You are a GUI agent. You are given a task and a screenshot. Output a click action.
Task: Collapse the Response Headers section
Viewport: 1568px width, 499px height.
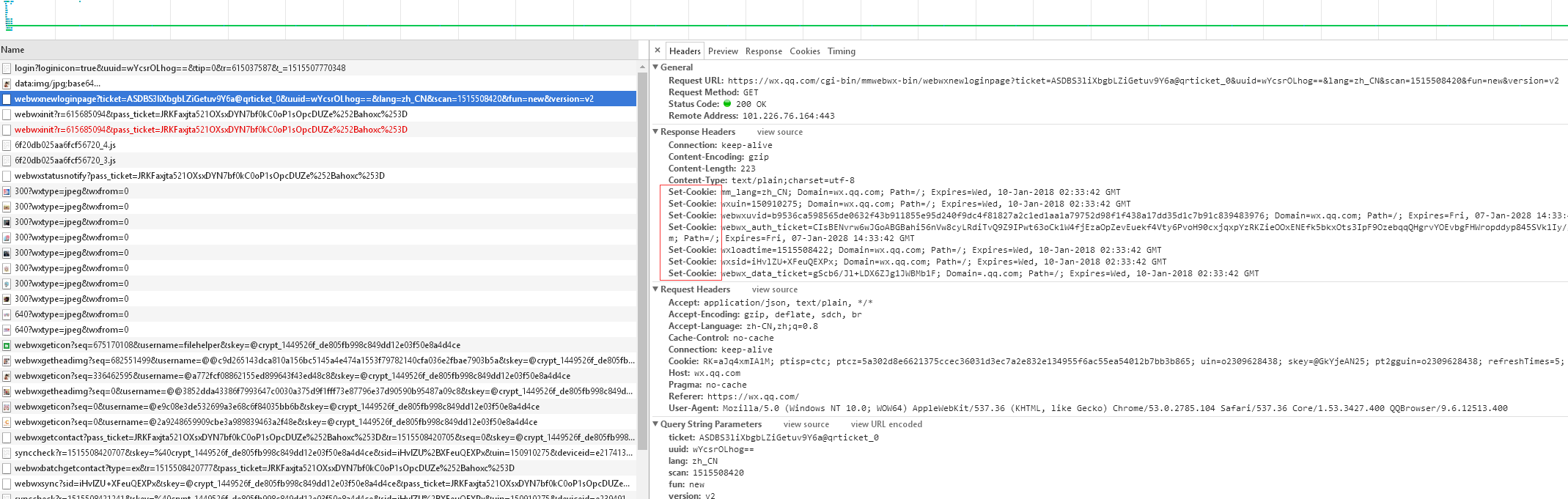[x=656, y=132]
